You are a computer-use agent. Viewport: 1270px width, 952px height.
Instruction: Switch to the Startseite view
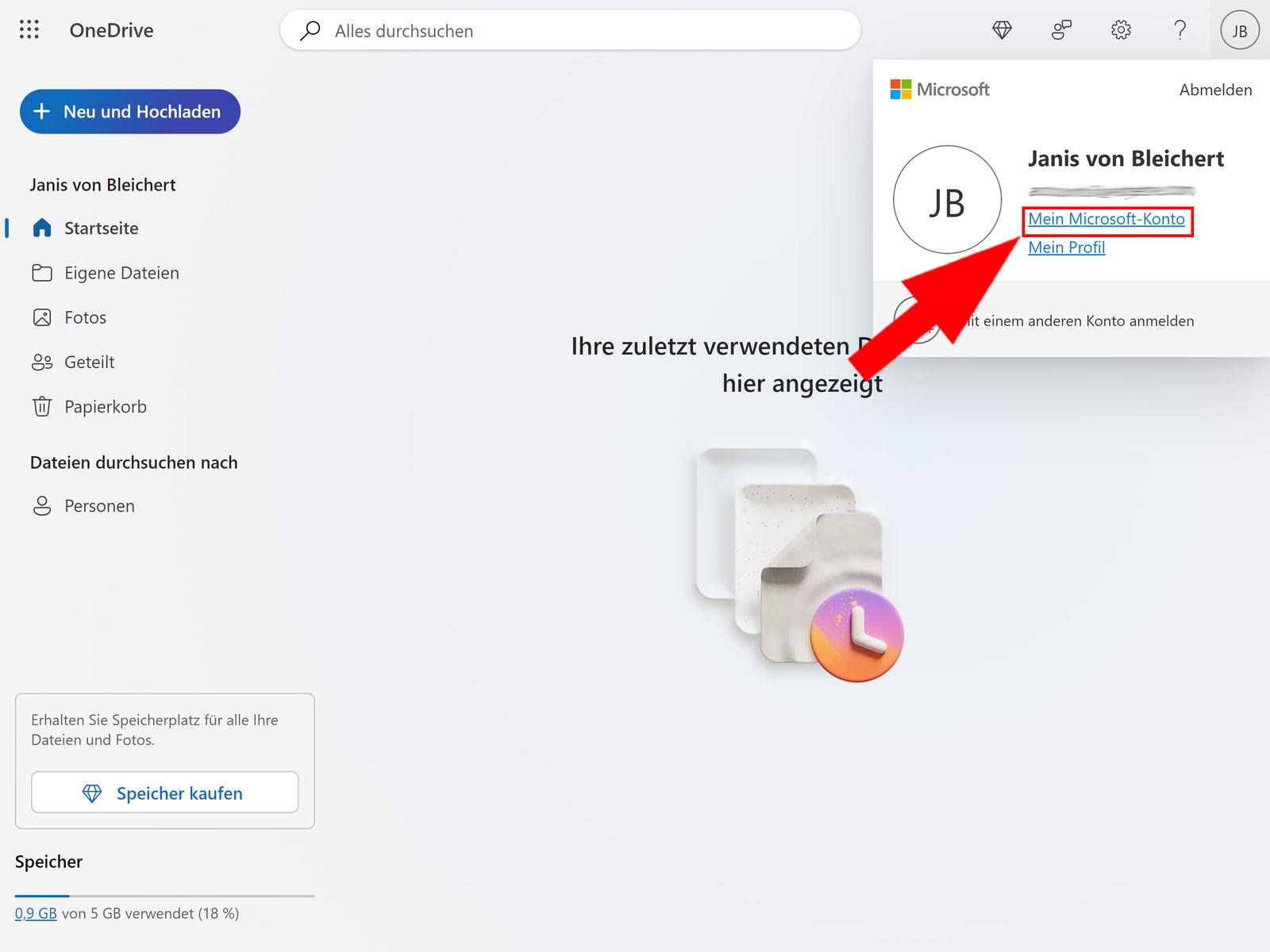(x=100, y=228)
